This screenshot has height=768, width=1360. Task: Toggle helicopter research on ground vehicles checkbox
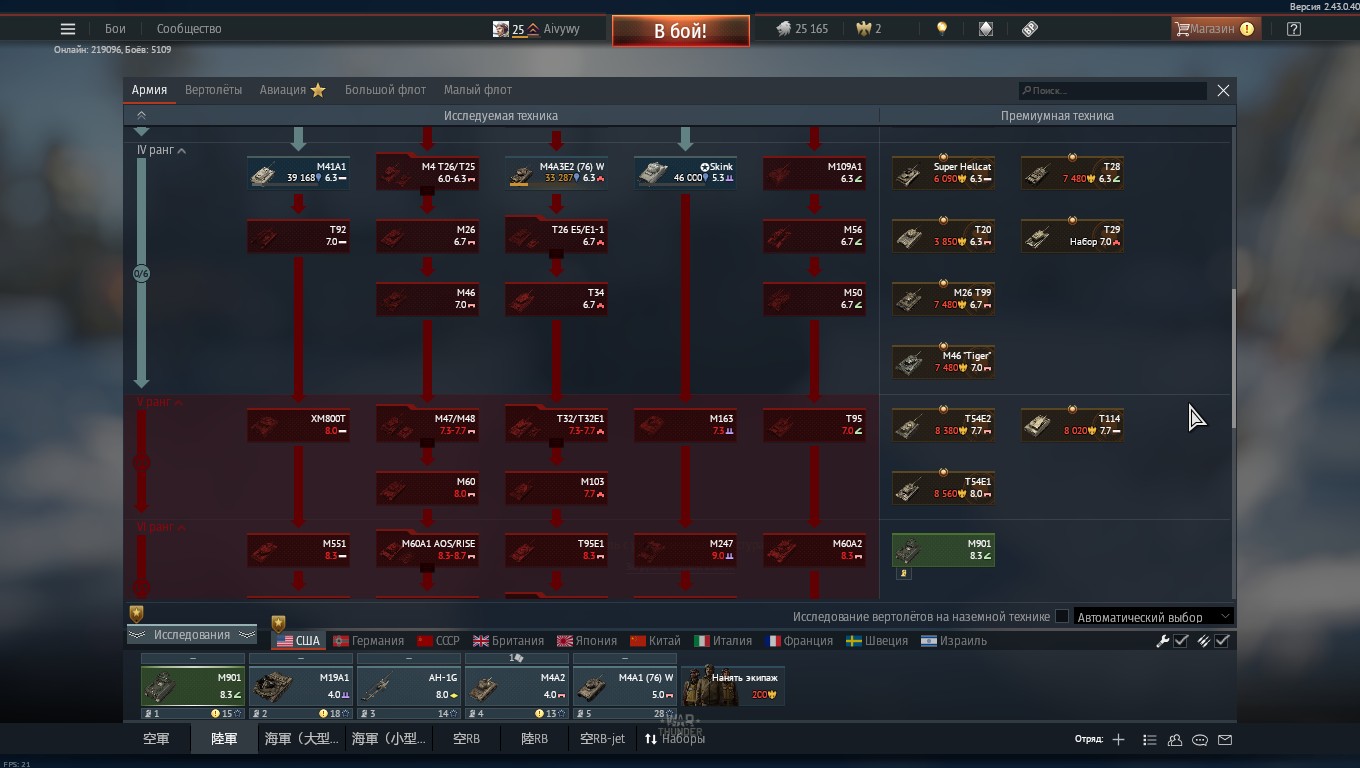[1062, 617]
